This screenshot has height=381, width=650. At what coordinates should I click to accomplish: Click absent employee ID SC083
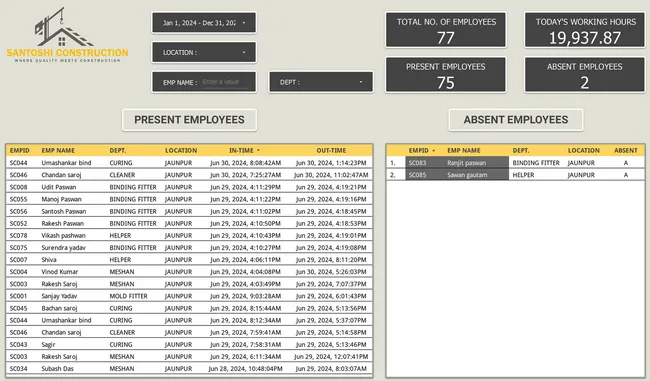pyautogui.click(x=417, y=163)
